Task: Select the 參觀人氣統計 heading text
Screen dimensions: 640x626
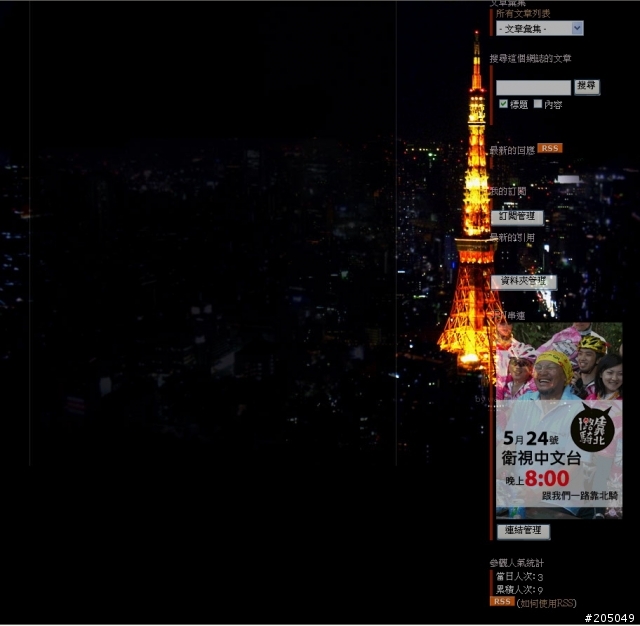Action: pyautogui.click(x=517, y=563)
